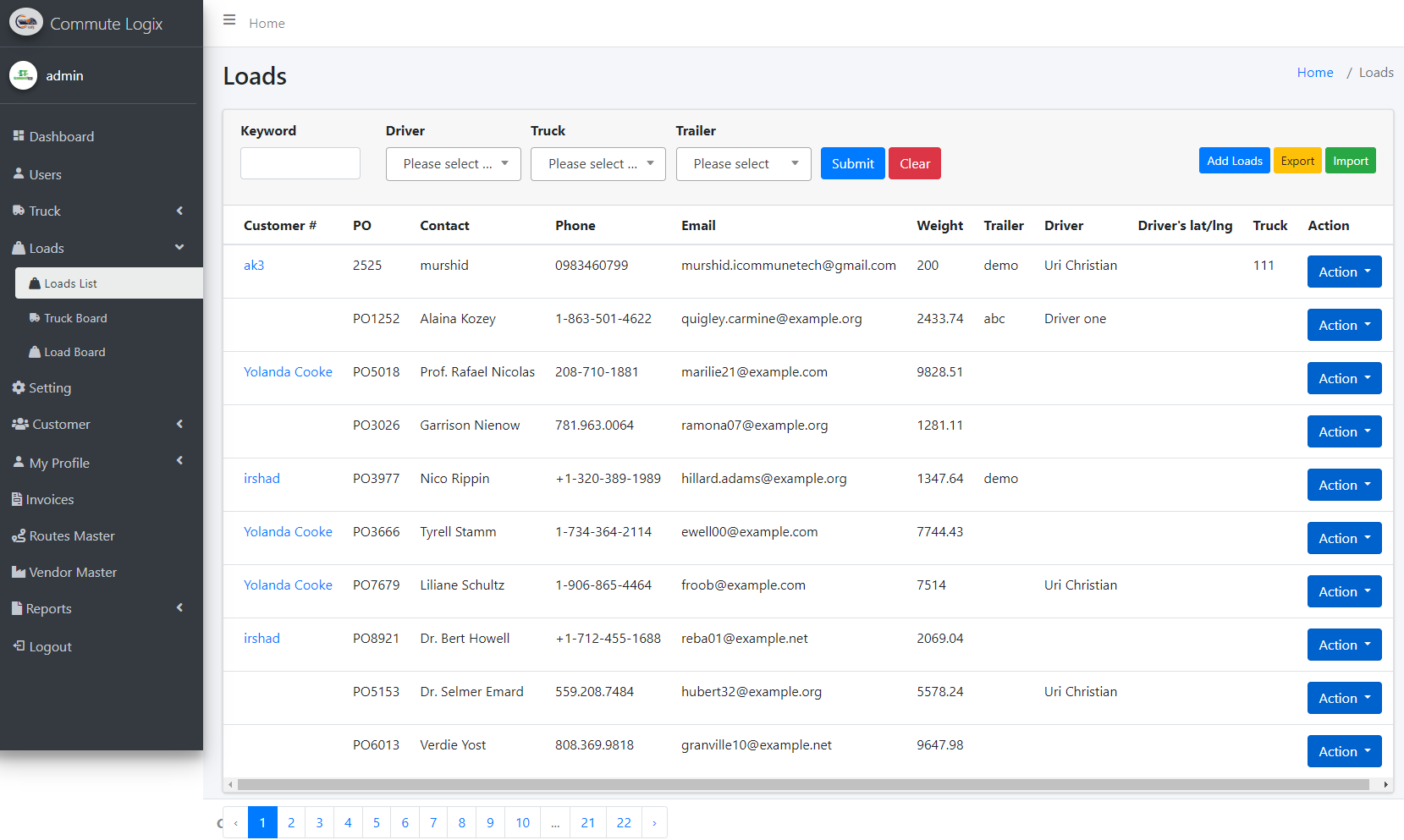Click the Vendor Master factory icon
The image size is (1404, 840).
pyautogui.click(x=19, y=573)
